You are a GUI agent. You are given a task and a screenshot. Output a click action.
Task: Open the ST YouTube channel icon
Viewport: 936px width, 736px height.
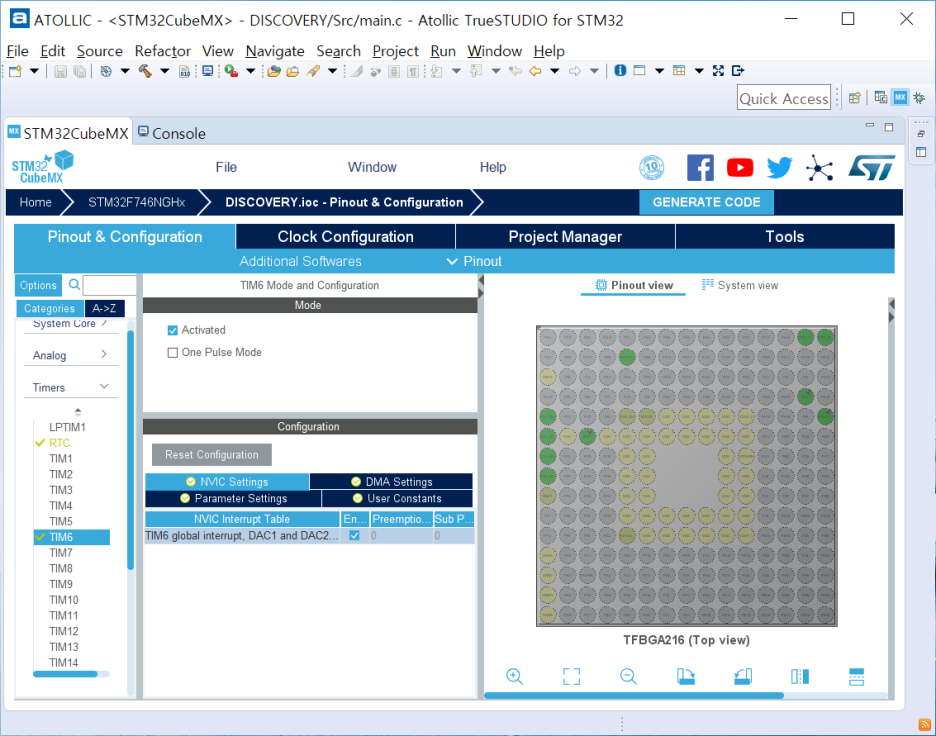point(740,168)
